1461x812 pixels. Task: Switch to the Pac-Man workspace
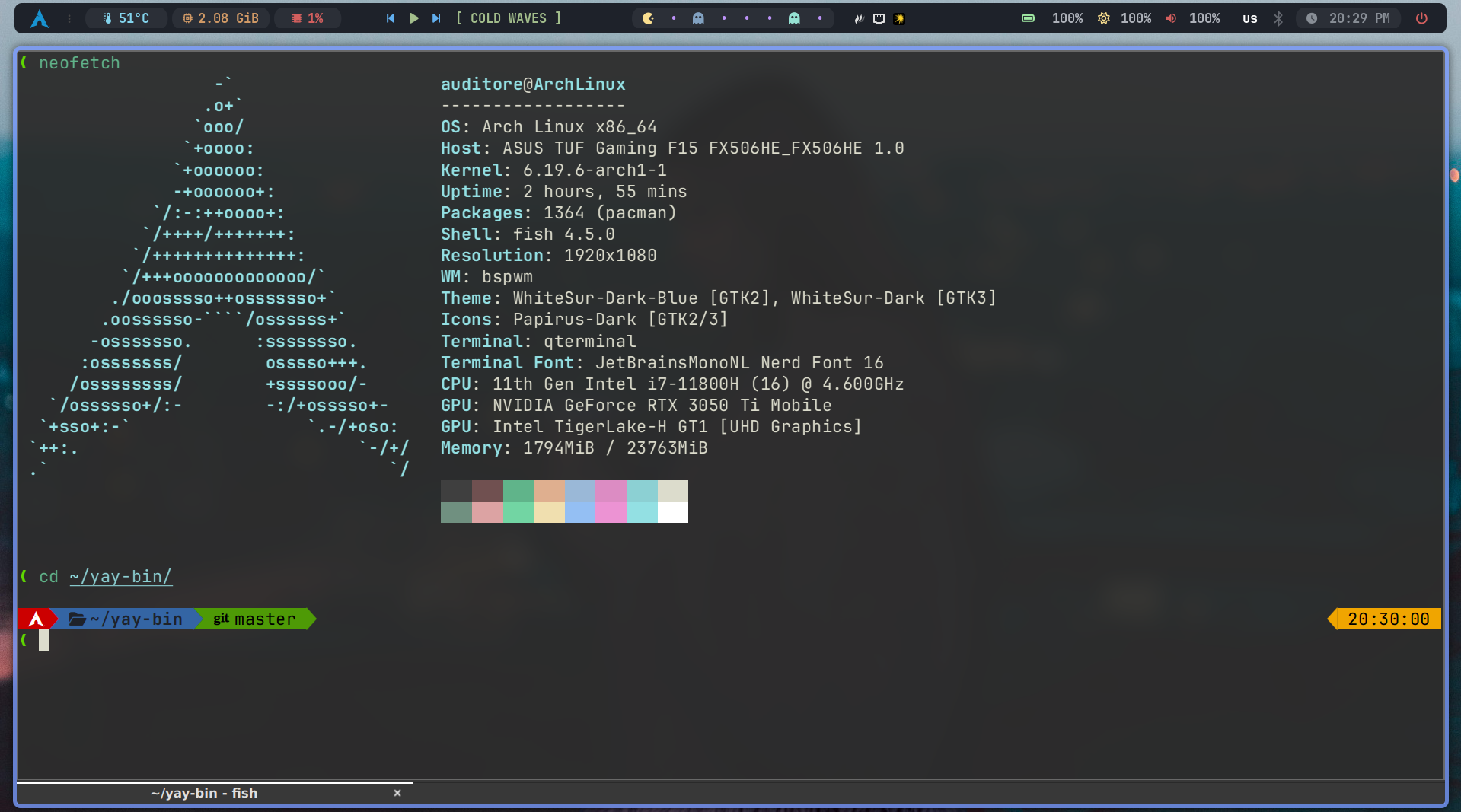648,18
